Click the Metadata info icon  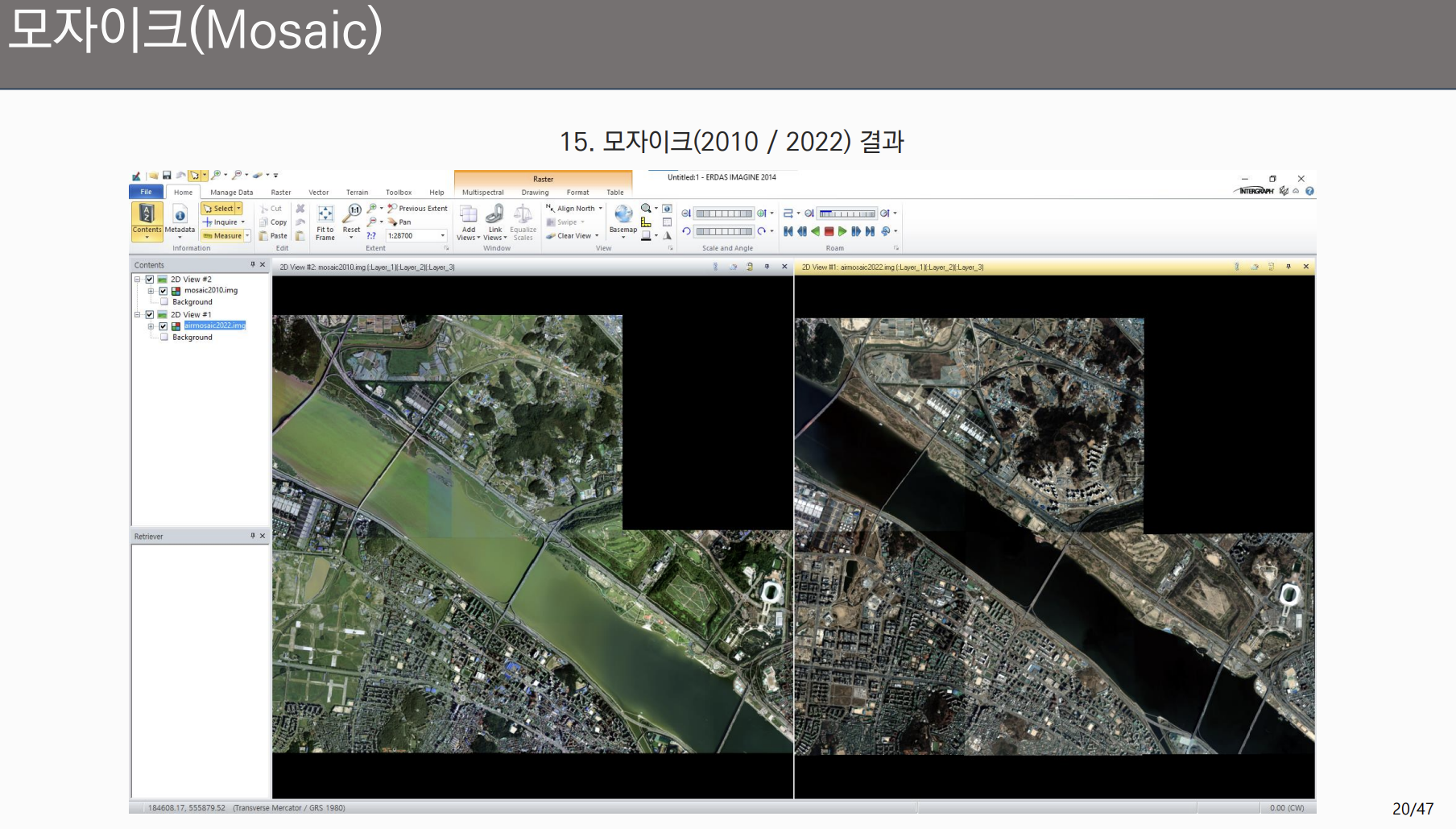tap(180, 215)
